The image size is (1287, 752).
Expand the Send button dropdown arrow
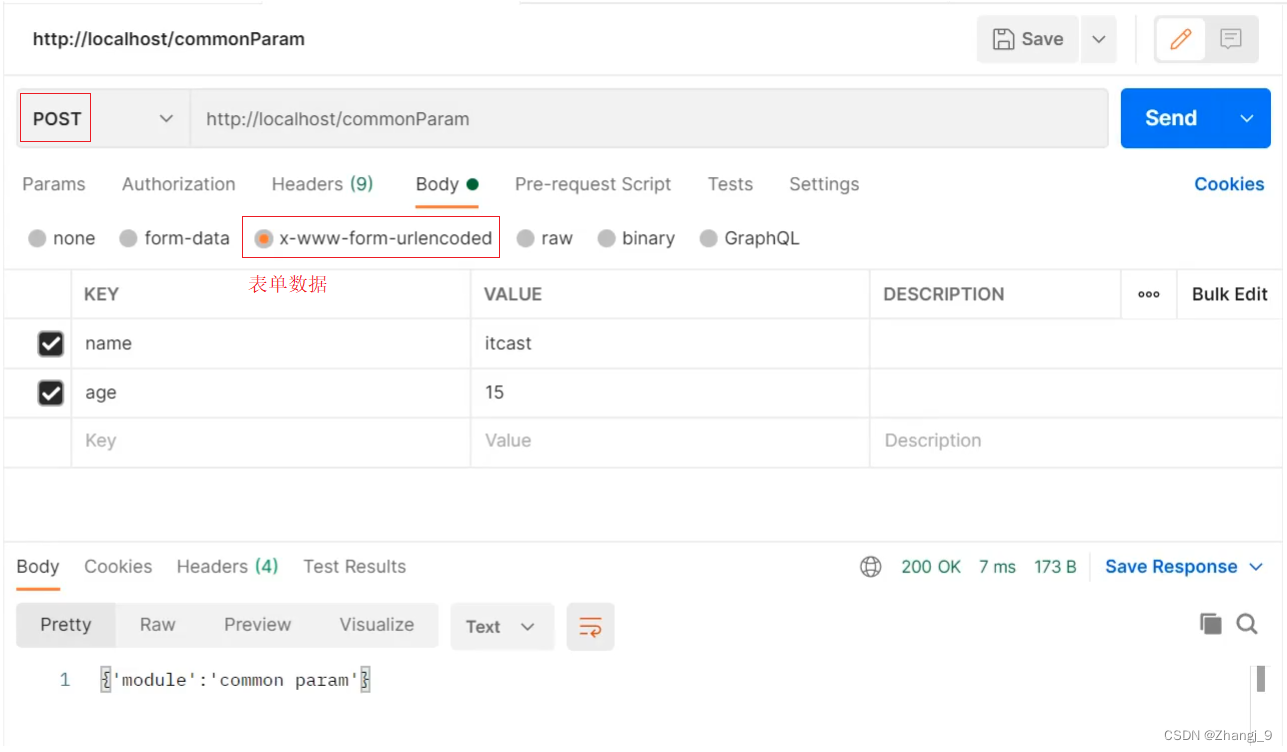click(x=1247, y=118)
